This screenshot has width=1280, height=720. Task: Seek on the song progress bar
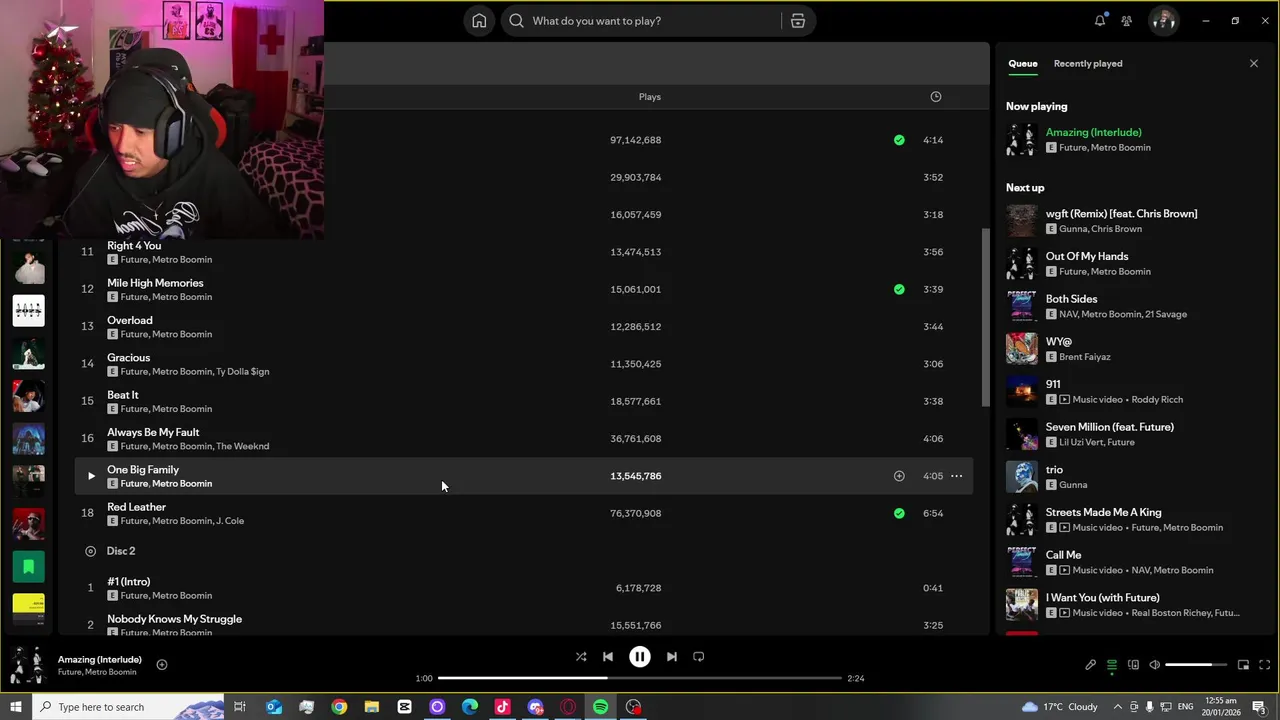[640, 678]
